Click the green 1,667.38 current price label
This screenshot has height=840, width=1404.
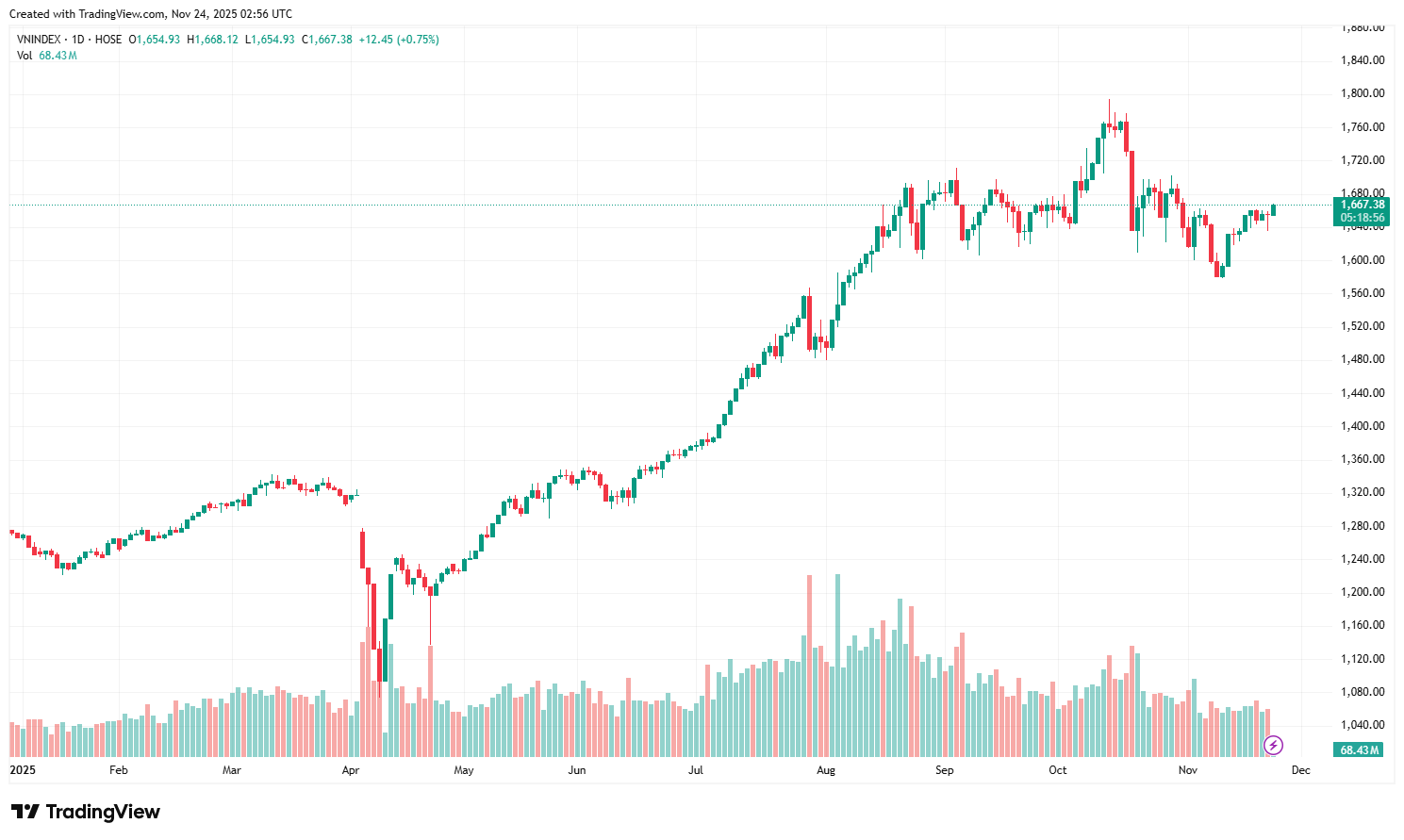click(1363, 205)
